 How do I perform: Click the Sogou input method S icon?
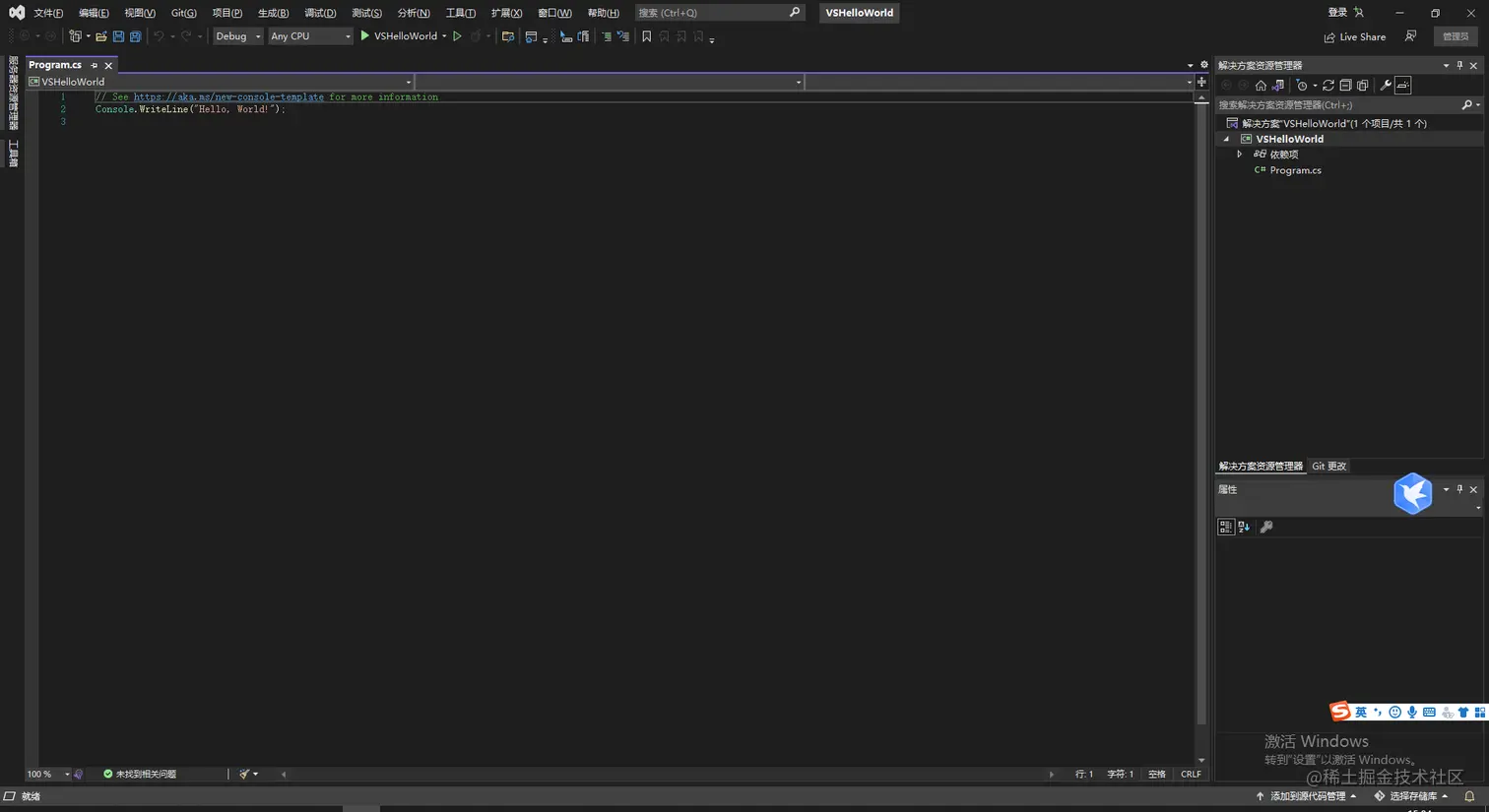pyautogui.click(x=1339, y=711)
